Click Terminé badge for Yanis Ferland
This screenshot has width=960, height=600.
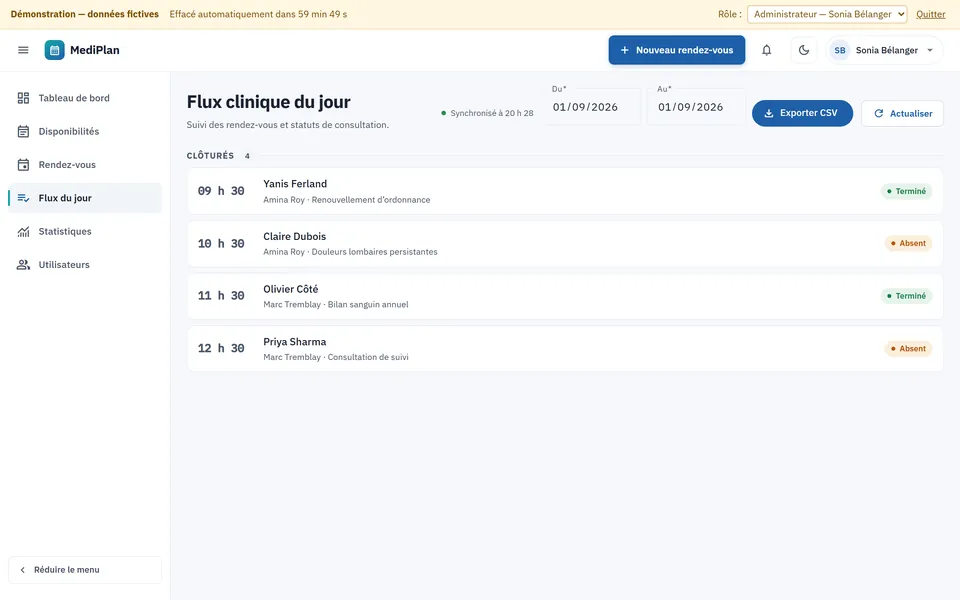pos(906,191)
